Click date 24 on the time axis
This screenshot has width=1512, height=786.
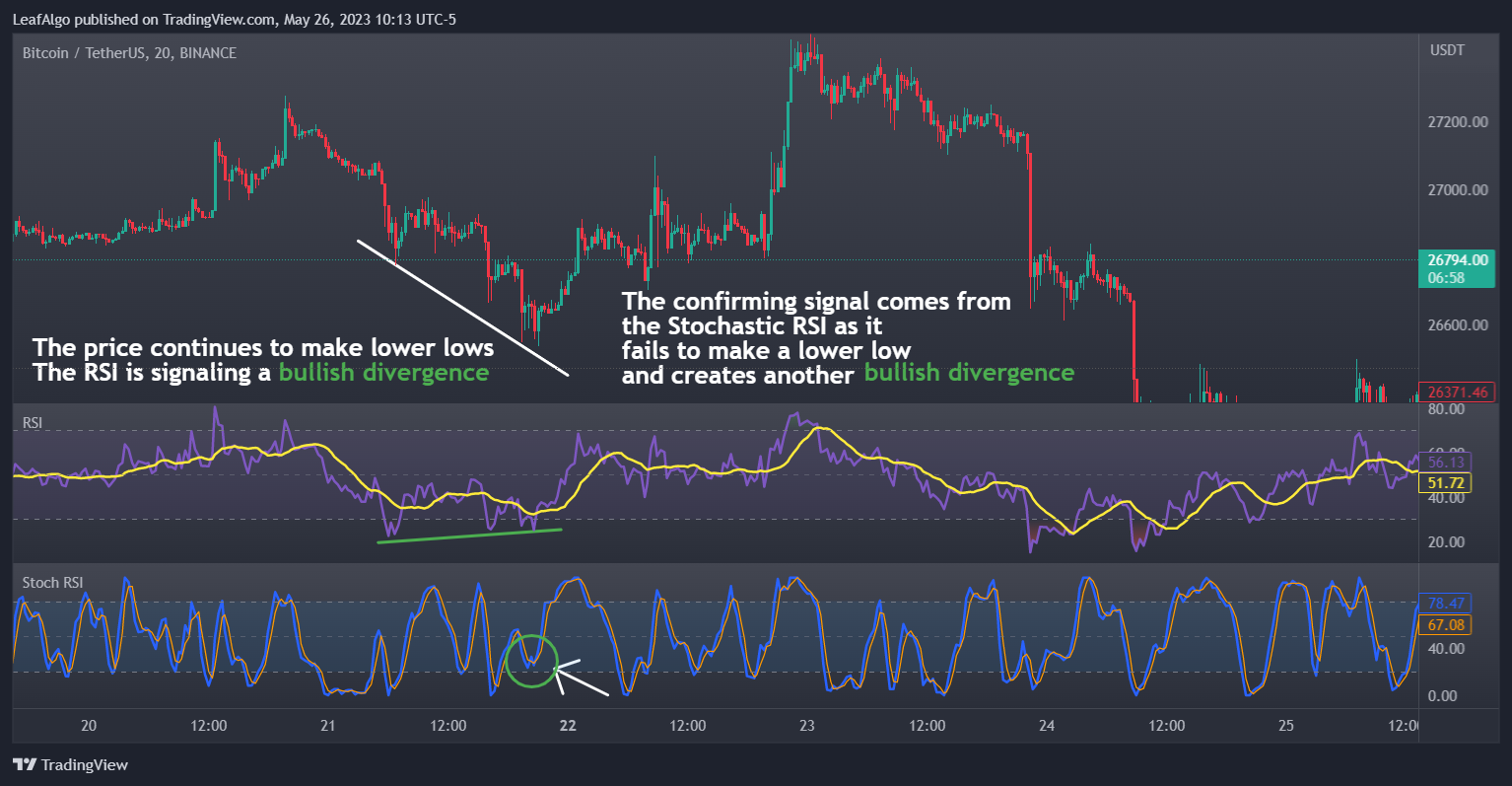(1047, 726)
